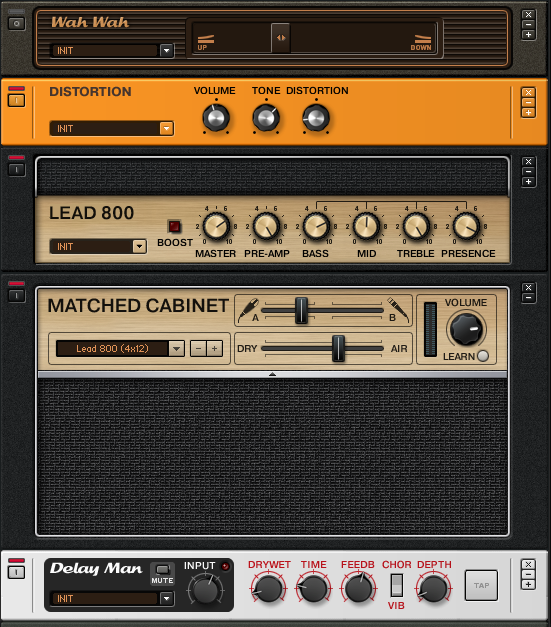Enable the BOOST switch on Lead 800
551x627 pixels.
click(x=174, y=227)
